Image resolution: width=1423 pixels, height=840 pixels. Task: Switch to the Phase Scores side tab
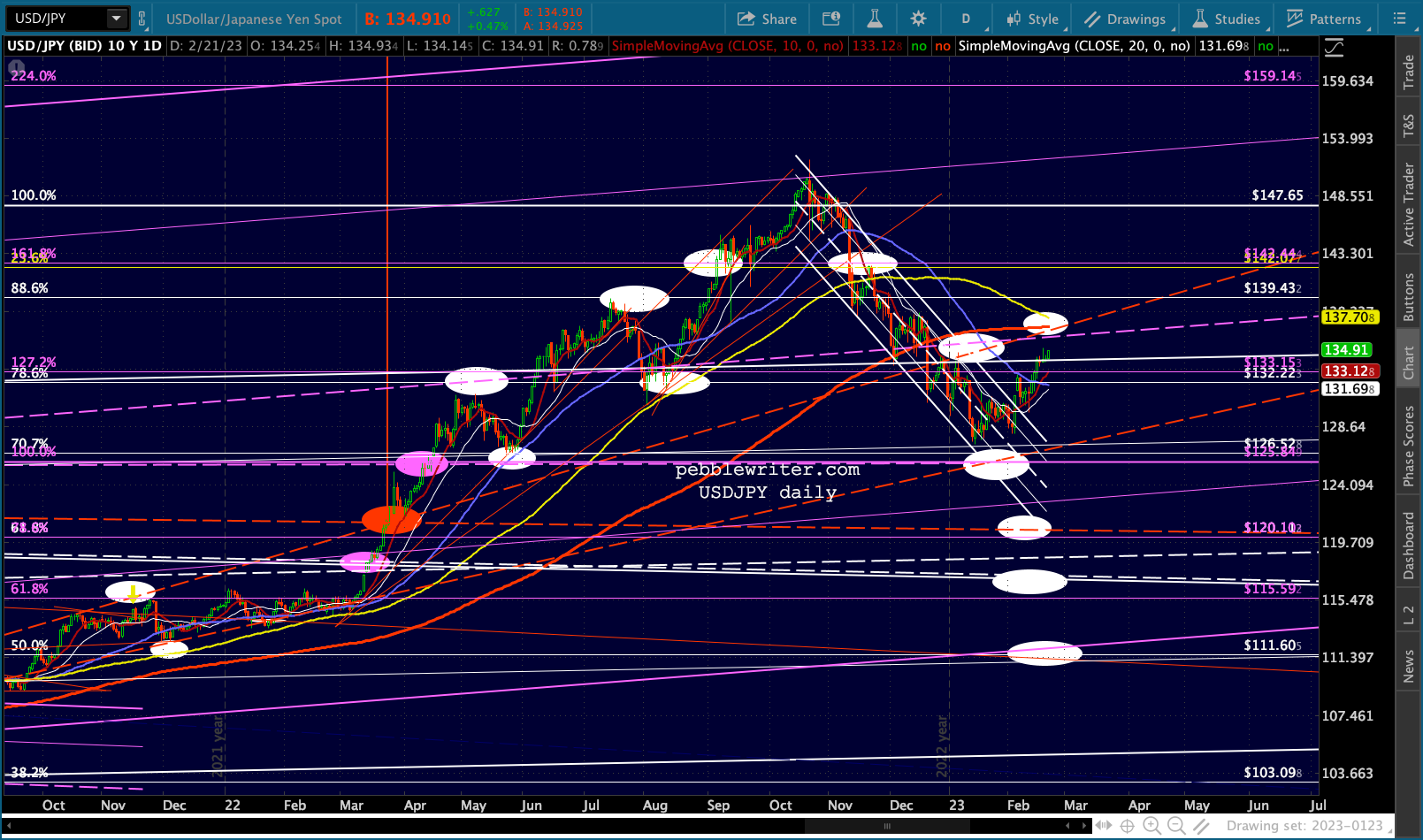1409,446
